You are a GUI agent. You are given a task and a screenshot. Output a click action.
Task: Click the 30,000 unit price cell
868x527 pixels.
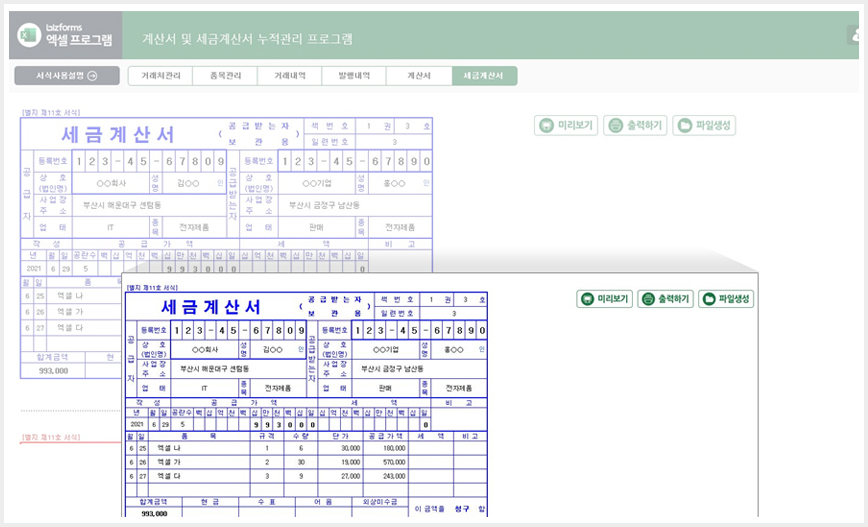coord(340,448)
